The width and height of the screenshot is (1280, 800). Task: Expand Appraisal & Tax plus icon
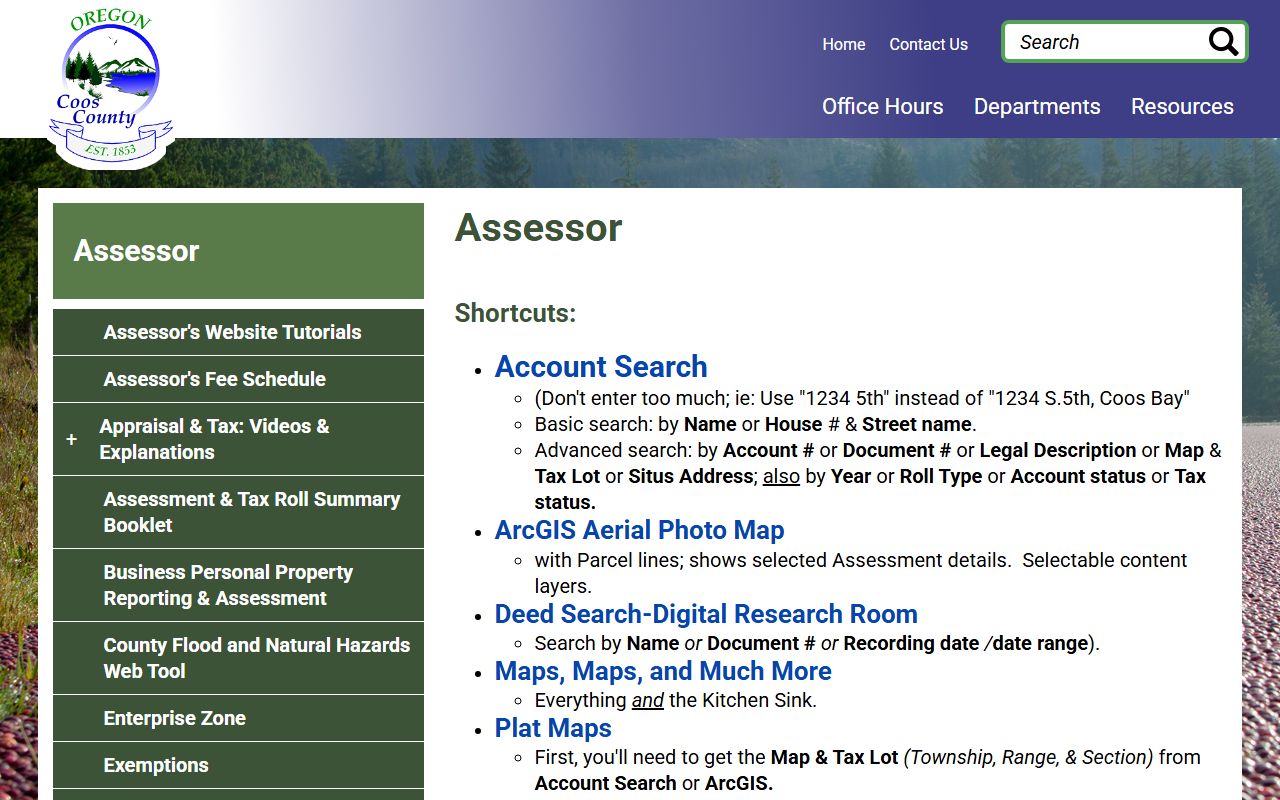pyautogui.click(x=71, y=439)
